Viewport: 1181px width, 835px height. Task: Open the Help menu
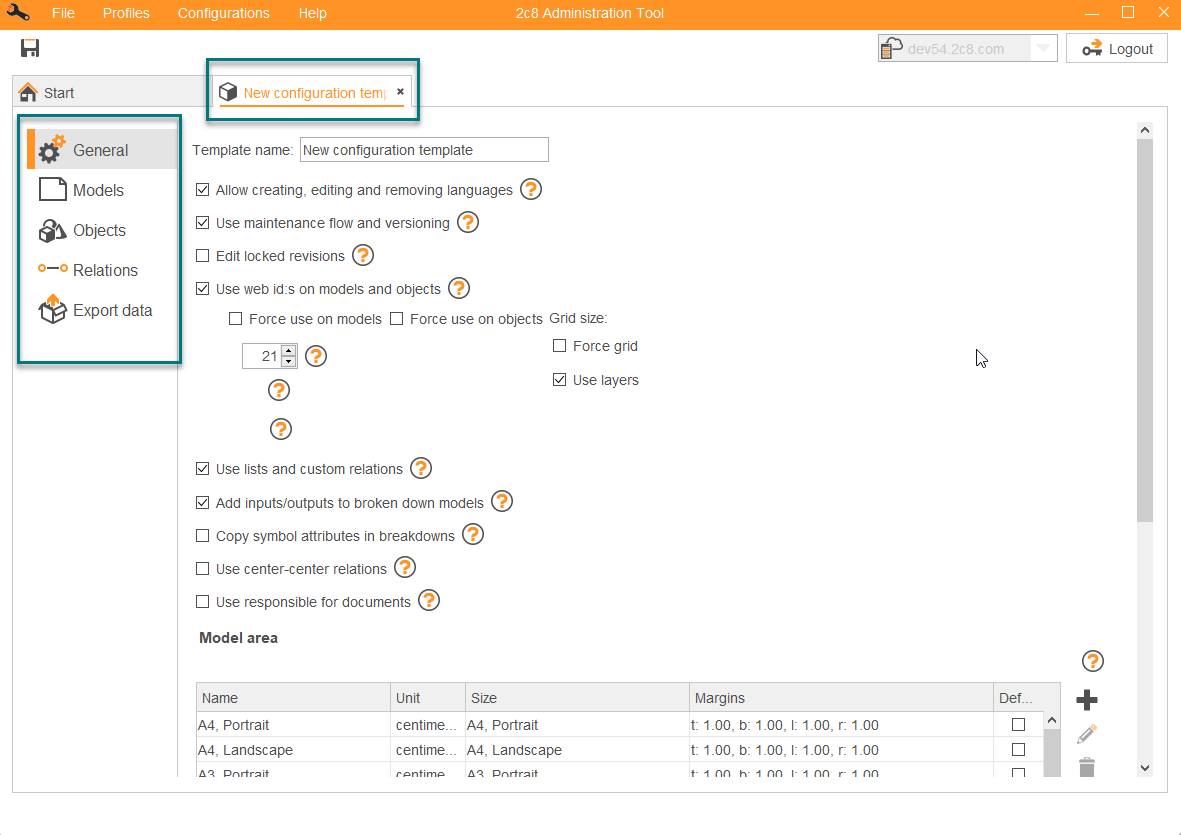(x=313, y=13)
